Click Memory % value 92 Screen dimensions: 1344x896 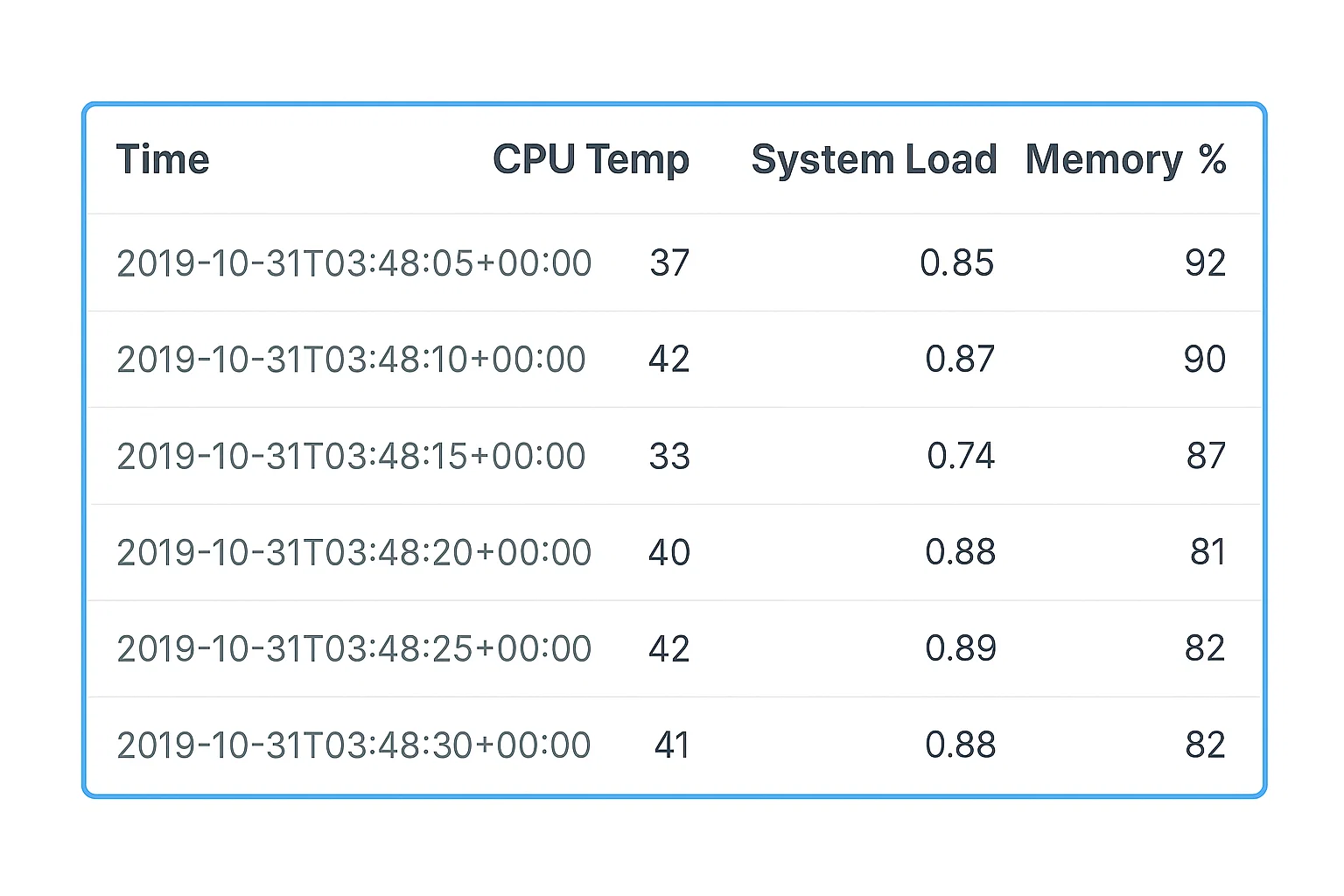coord(1206,263)
